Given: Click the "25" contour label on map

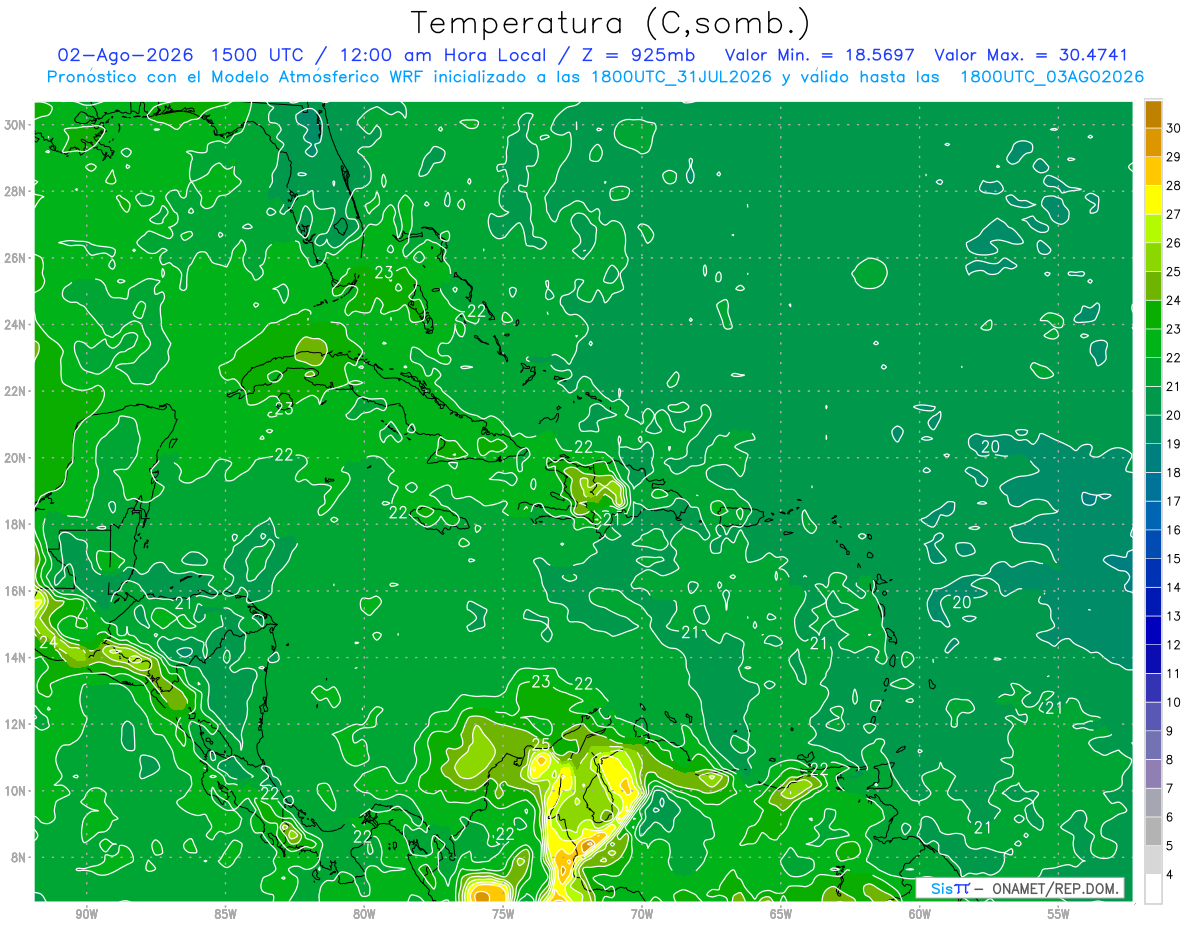Looking at the screenshot, I should 541,745.
